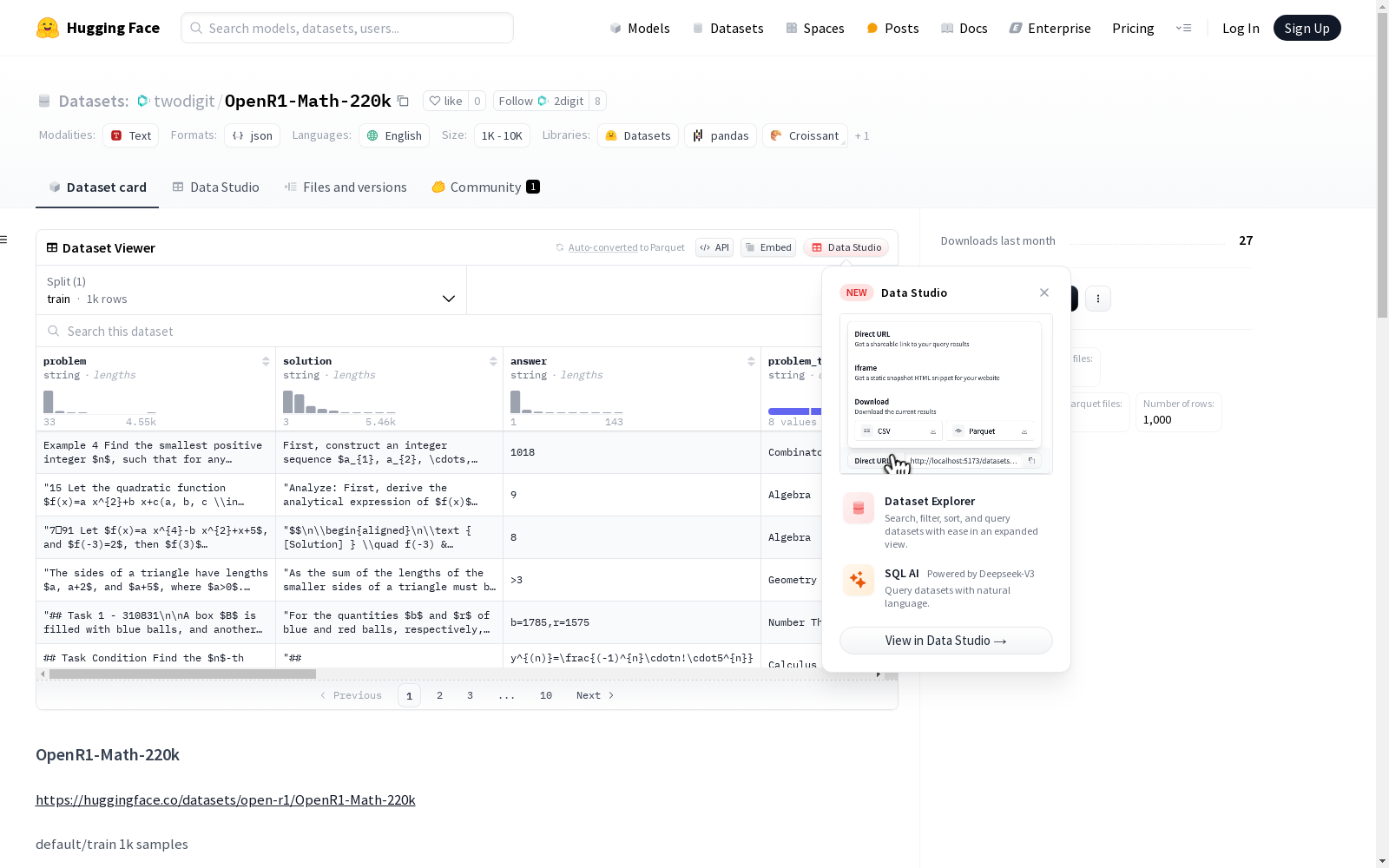
Task: Go to Posts
Action: (892, 28)
